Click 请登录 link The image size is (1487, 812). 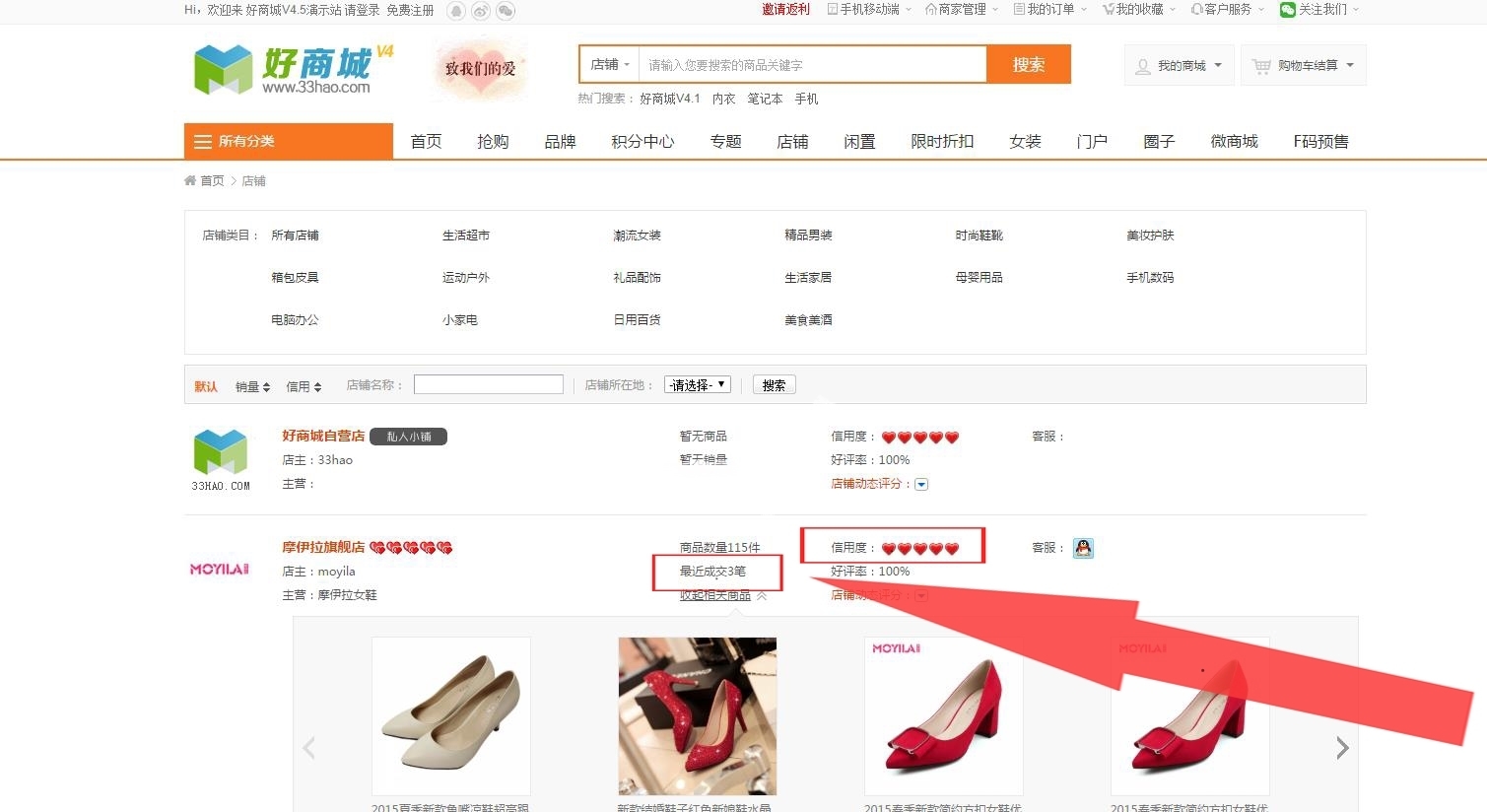click(x=362, y=10)
